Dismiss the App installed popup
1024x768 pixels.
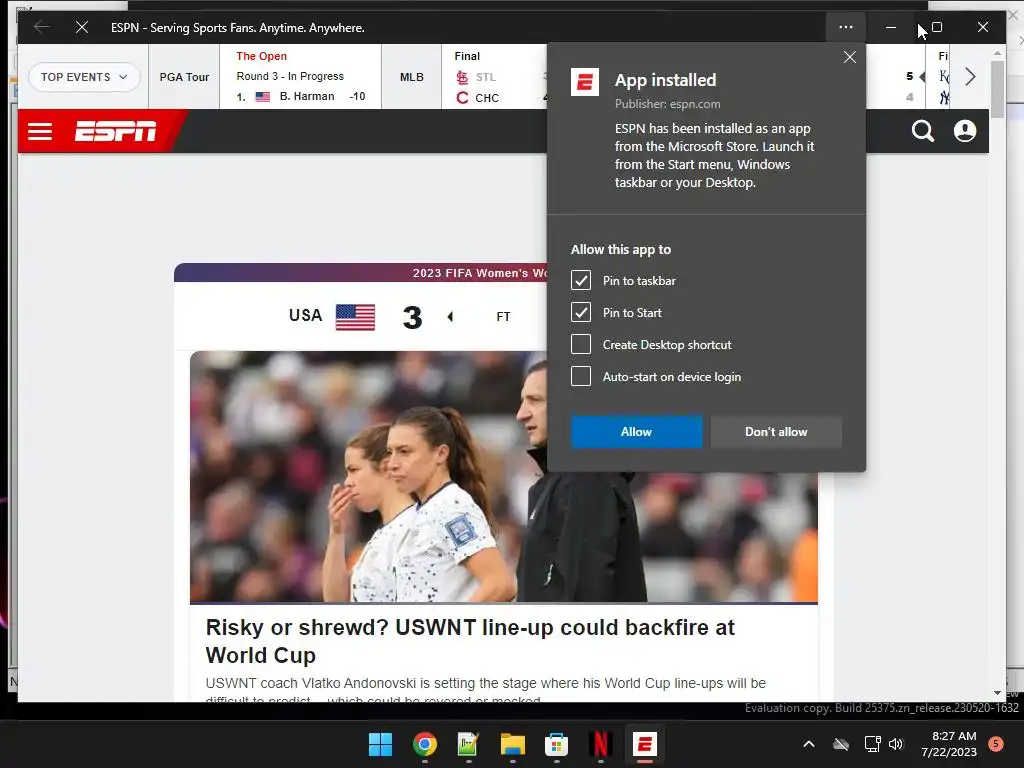pyautogui.click(x=850, y=57)
